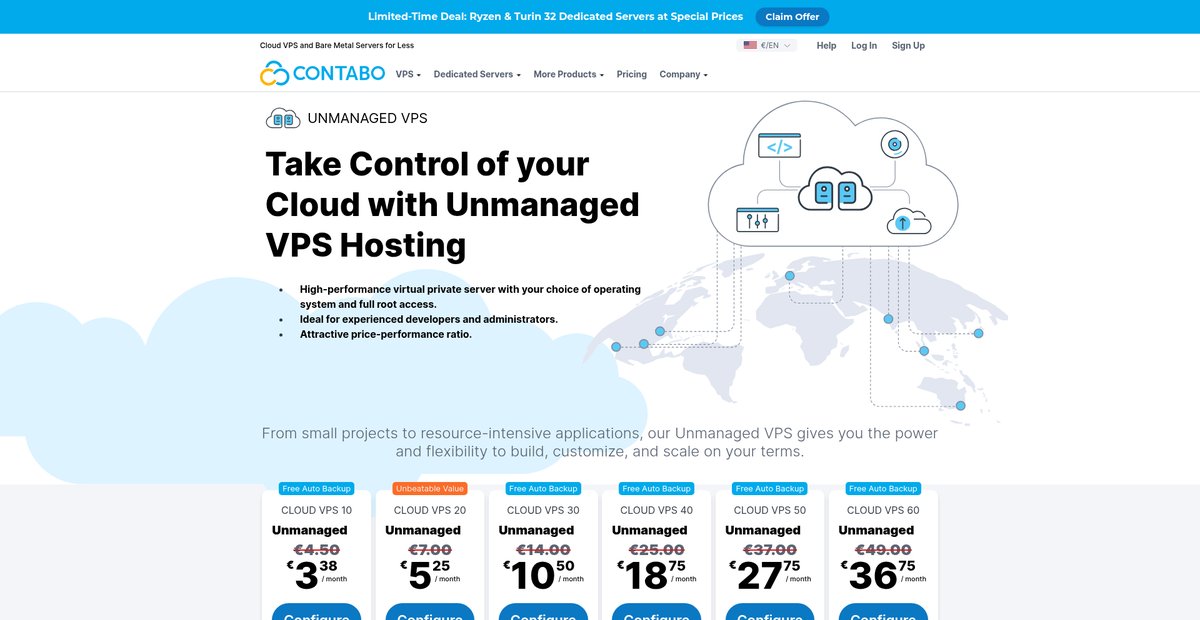
Task: Click the Free Auto Backup badge on VPS 60
Action: tap(883, 489)
